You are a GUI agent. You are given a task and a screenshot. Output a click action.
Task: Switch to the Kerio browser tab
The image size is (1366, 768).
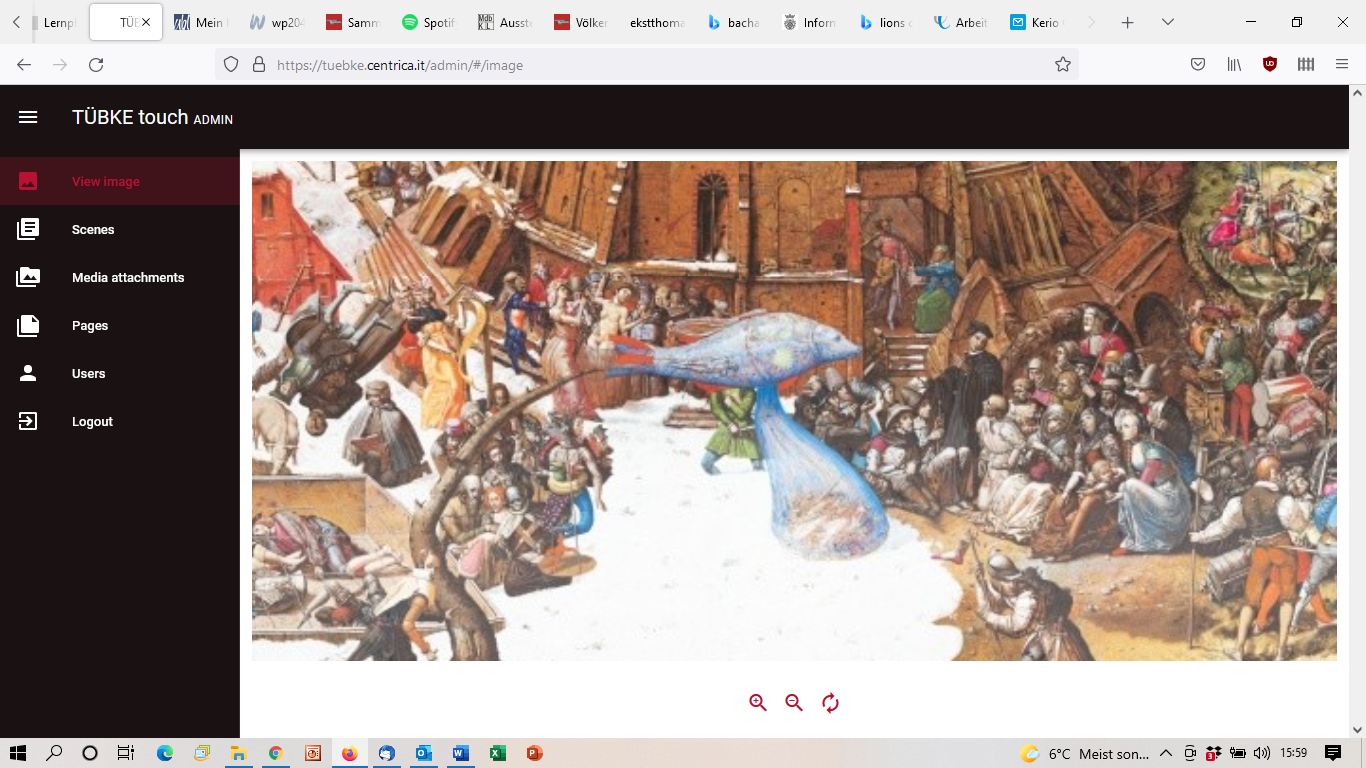pyautogui.click(x=1036, y=22)
